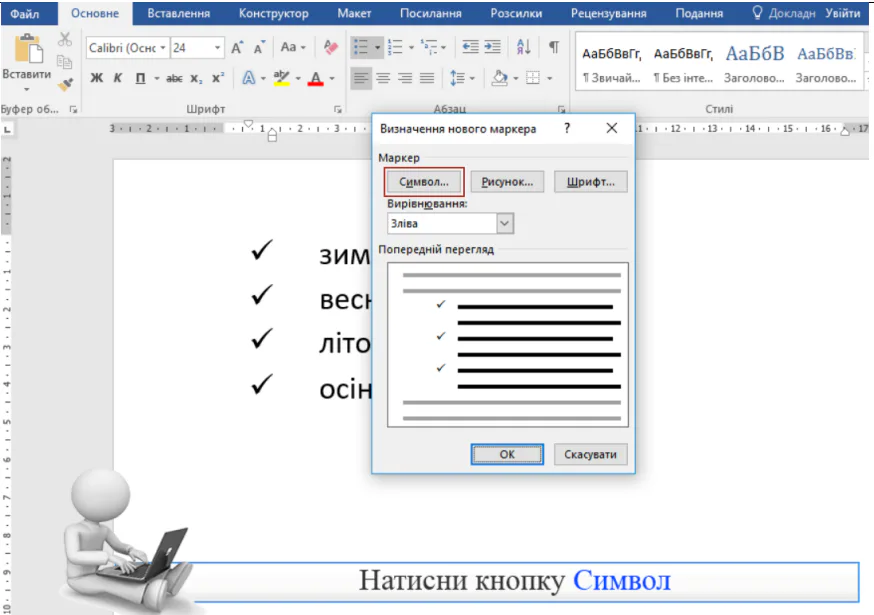Screen dimensions: 874x615
Task: Switch to the Вставлення ribbon tab
Action: tap(178, 13)
